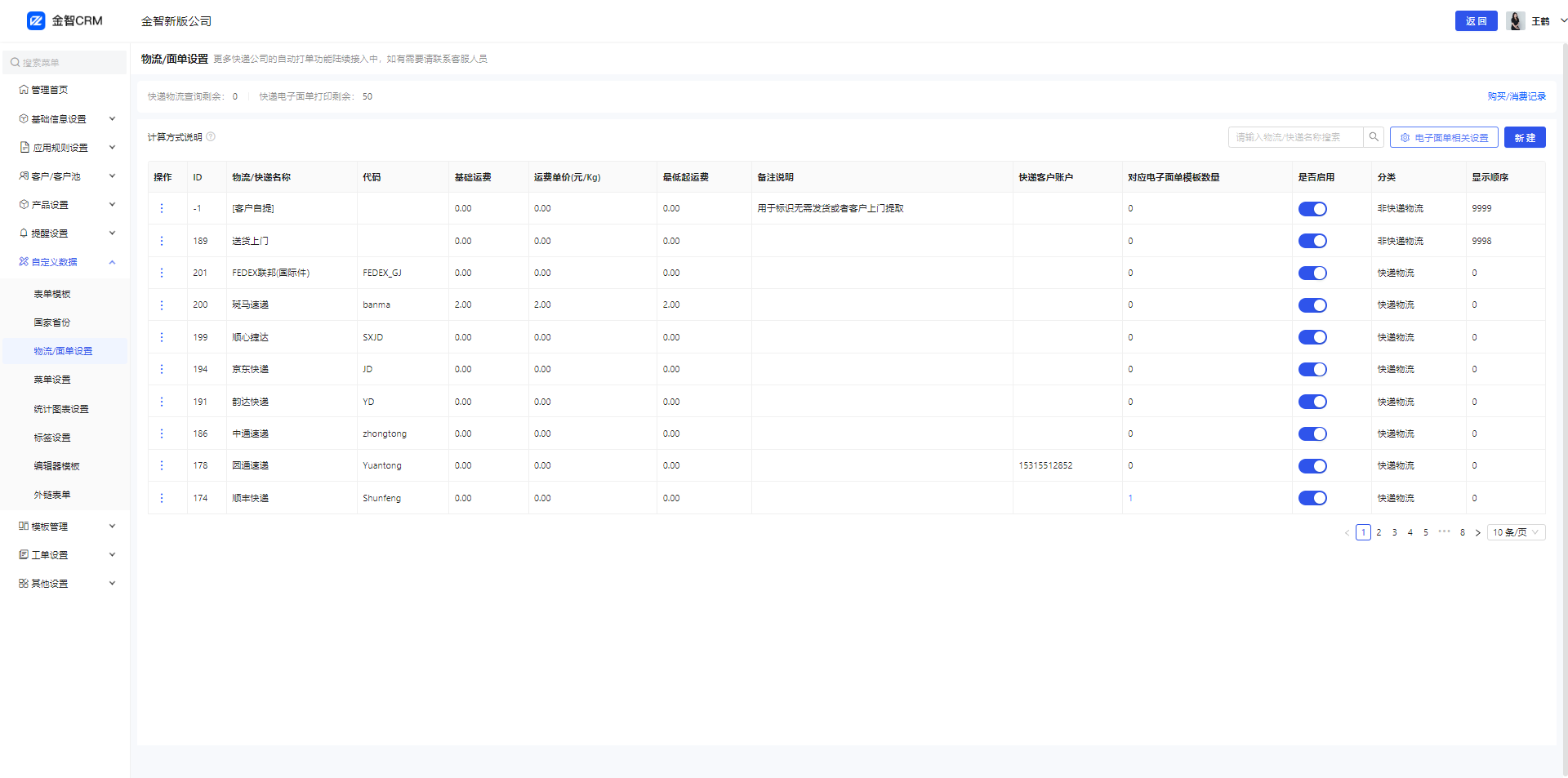The width and height of the screenshot is (1568, 778).
Task: Select the 菜单设置 sidebar item
Action: point(52,380)
